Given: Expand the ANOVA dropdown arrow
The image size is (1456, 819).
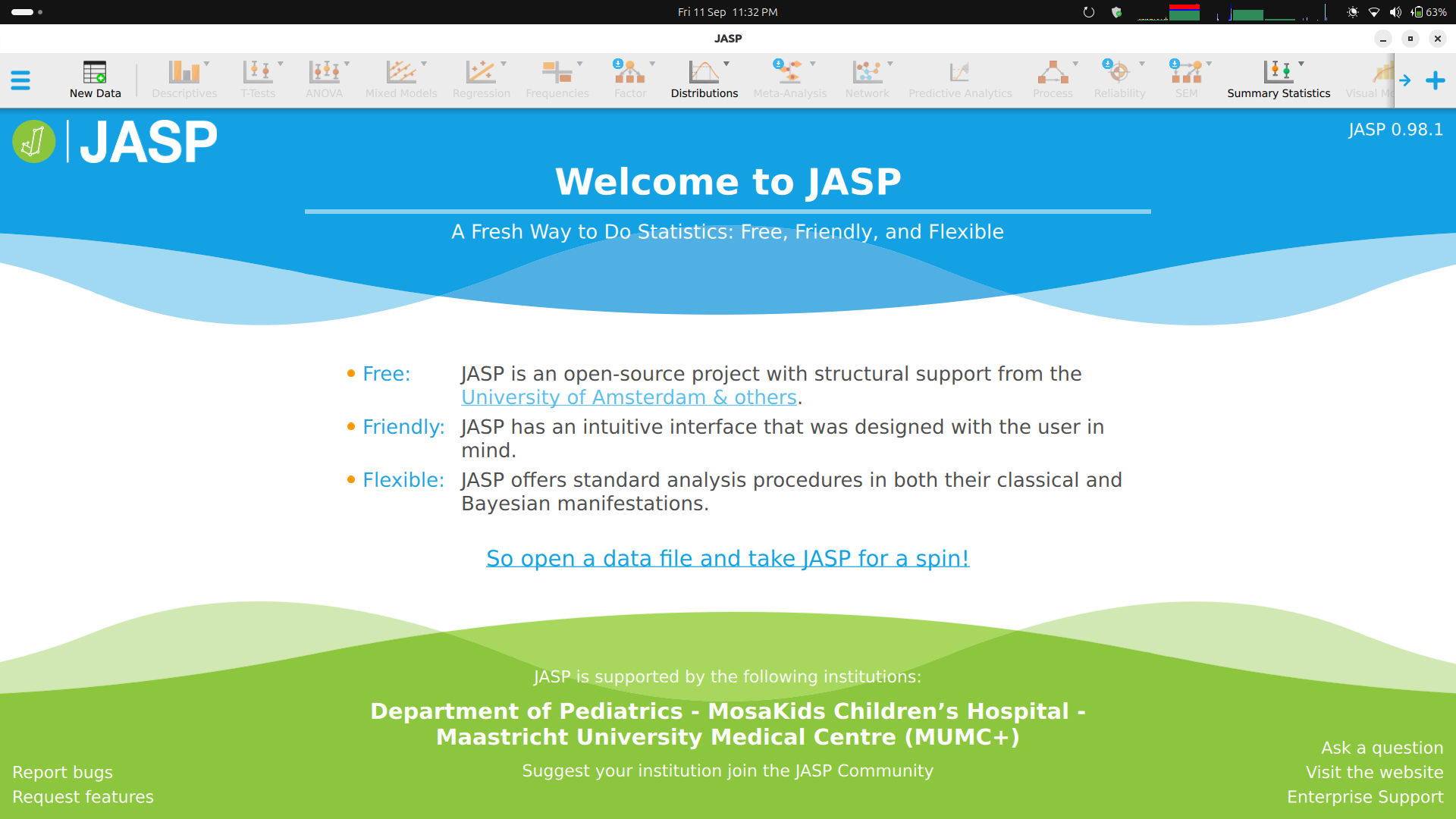Looking at the screenshot, I should pos(347,64).
